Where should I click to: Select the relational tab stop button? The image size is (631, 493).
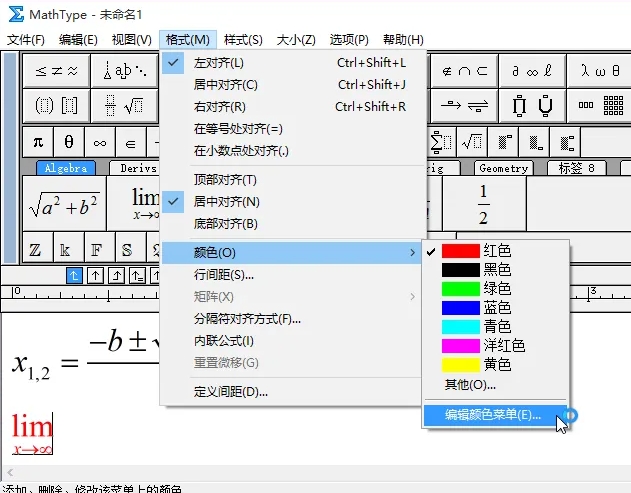(x=137, y=276)
